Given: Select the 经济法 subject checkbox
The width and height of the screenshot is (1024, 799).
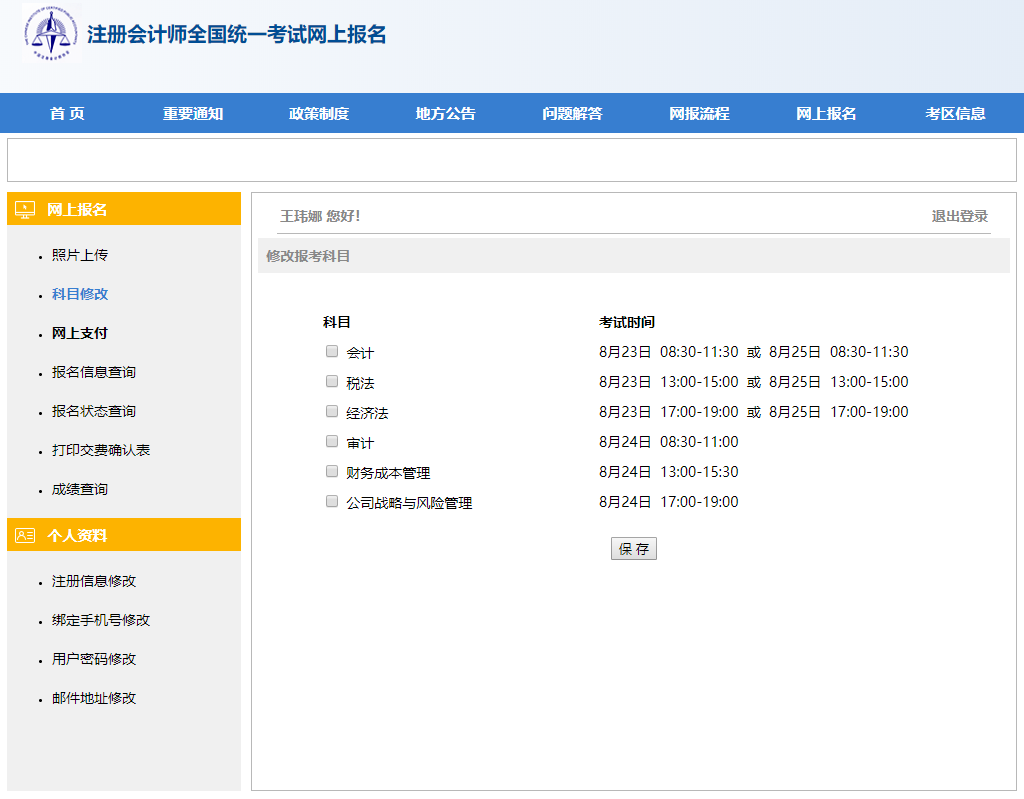Looking at the screenshot, I should coord(331,411).
